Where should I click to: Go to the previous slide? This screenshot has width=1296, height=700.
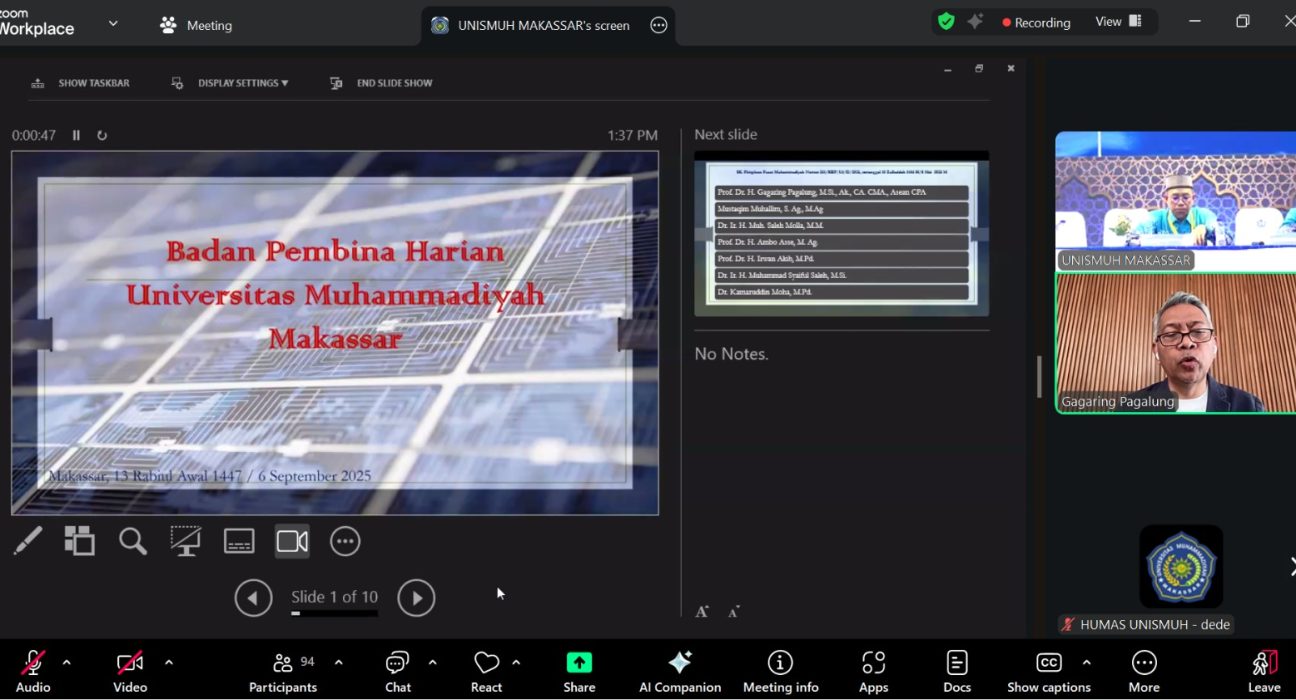coord(254,598)
